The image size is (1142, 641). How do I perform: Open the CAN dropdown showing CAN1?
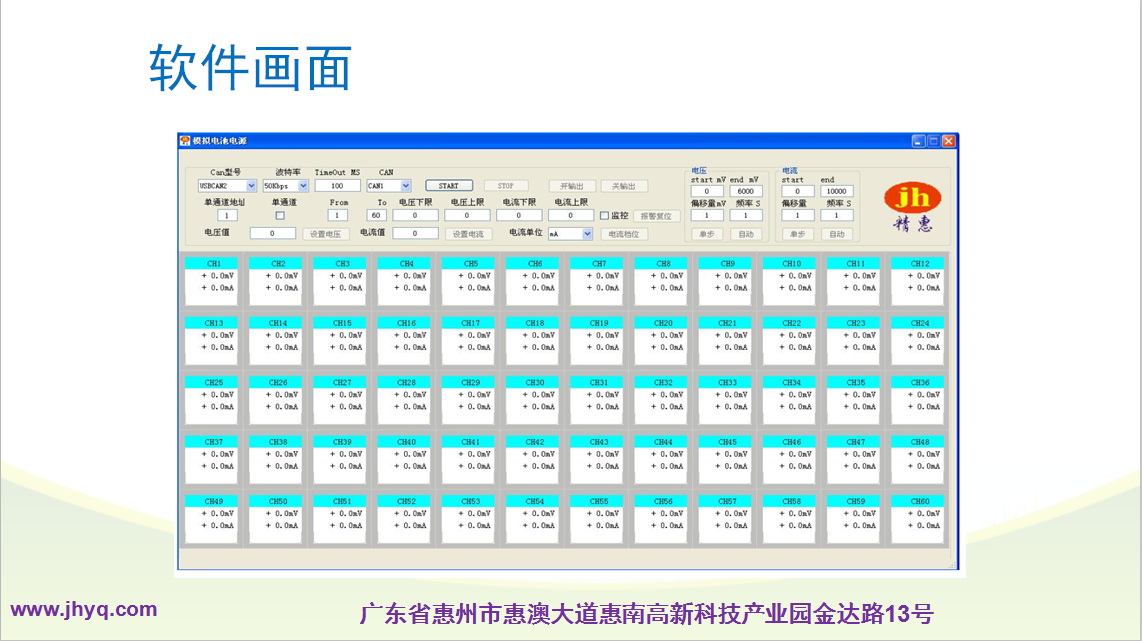405,186
